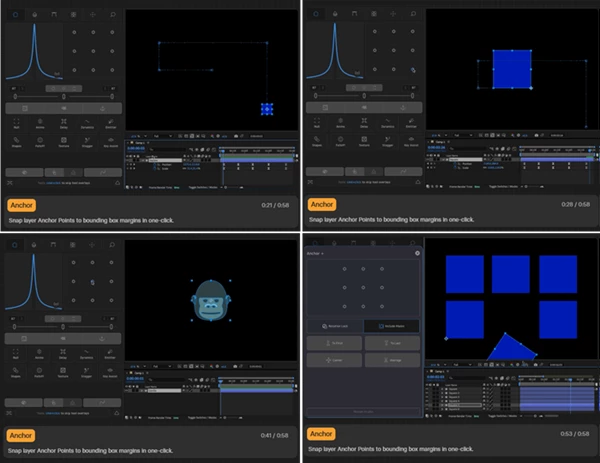Click the To First button in the Anchor panel
This screenshot has height=463, width=600.
tap(334, 343)
